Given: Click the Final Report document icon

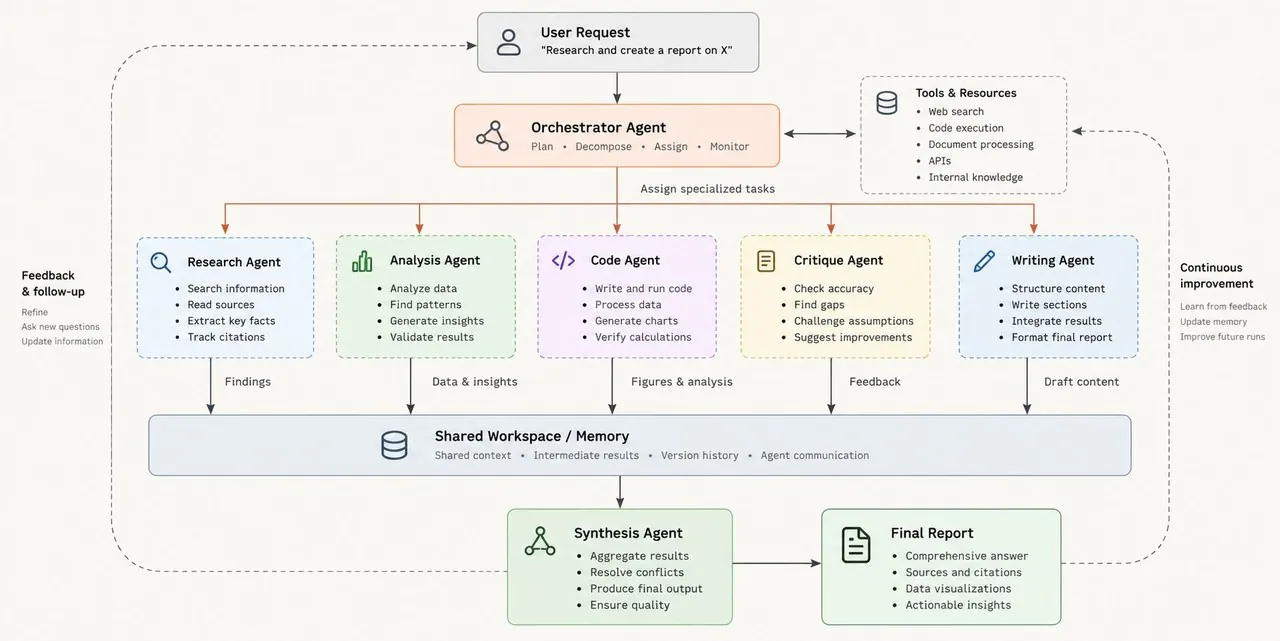Looking at the screenshot, I should coord(856,545).
